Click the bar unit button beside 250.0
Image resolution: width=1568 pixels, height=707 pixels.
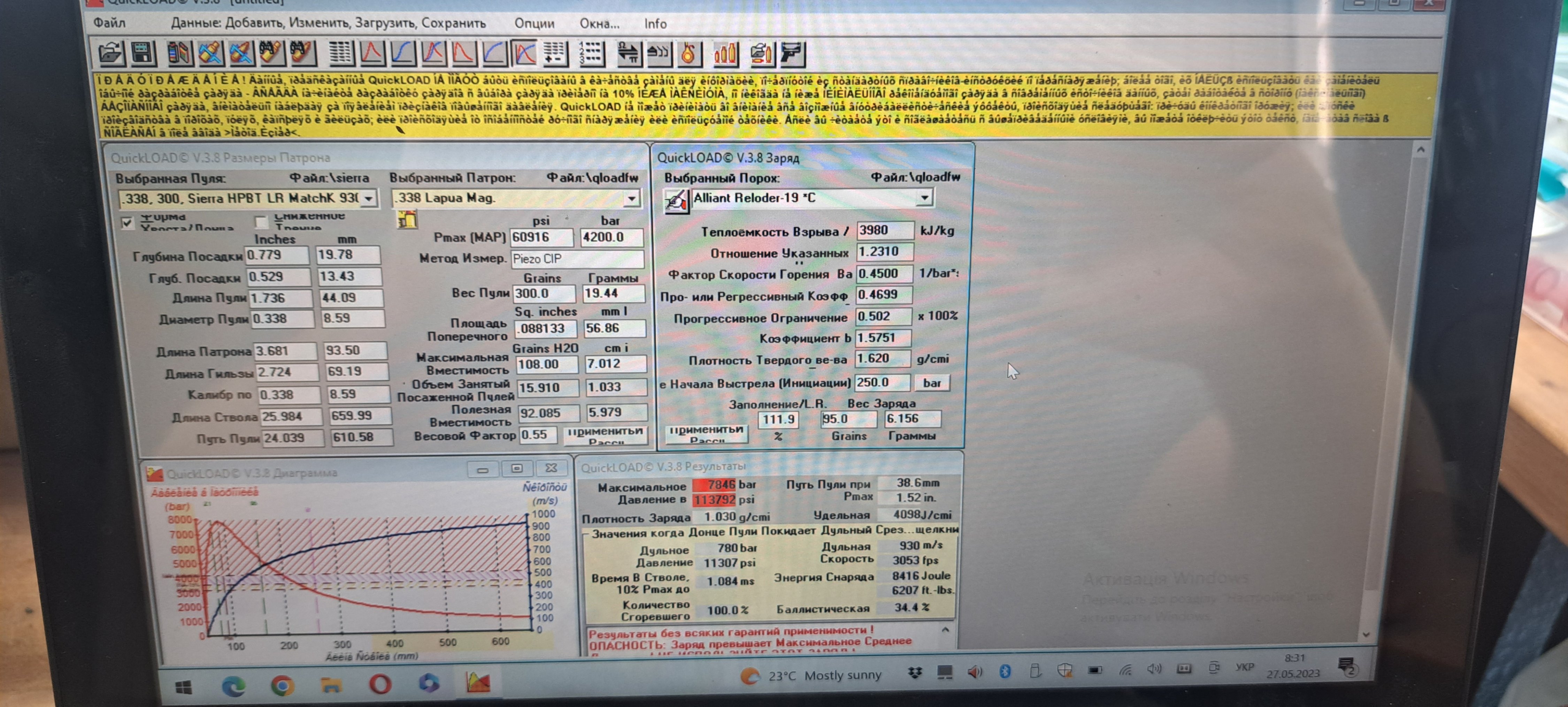[932, 383]
